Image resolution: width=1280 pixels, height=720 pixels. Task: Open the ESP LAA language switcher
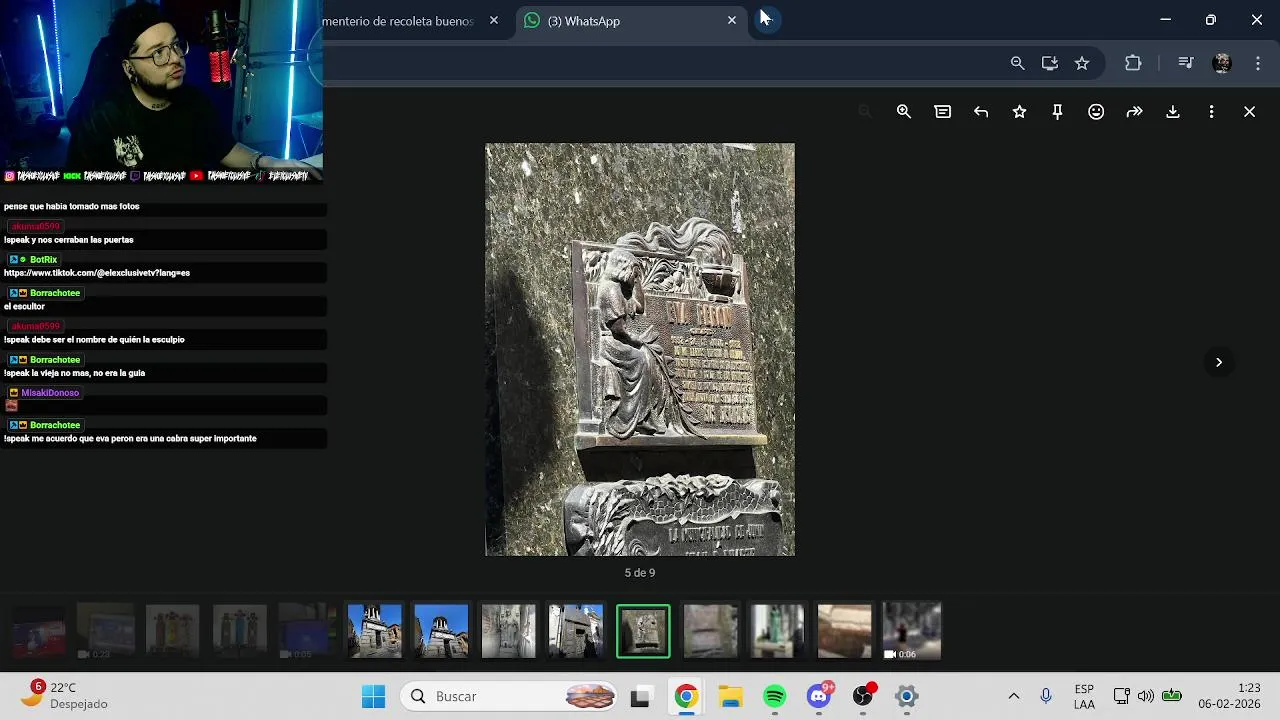tap(1084, 696)
